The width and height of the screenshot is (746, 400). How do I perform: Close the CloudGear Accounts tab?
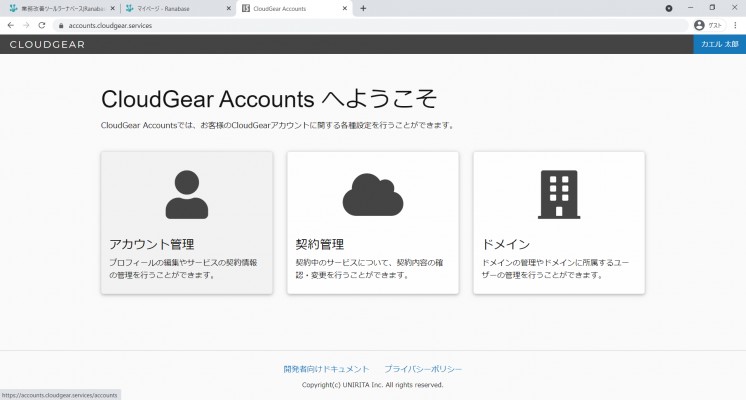pyautogui.click(x=345, y=8)
